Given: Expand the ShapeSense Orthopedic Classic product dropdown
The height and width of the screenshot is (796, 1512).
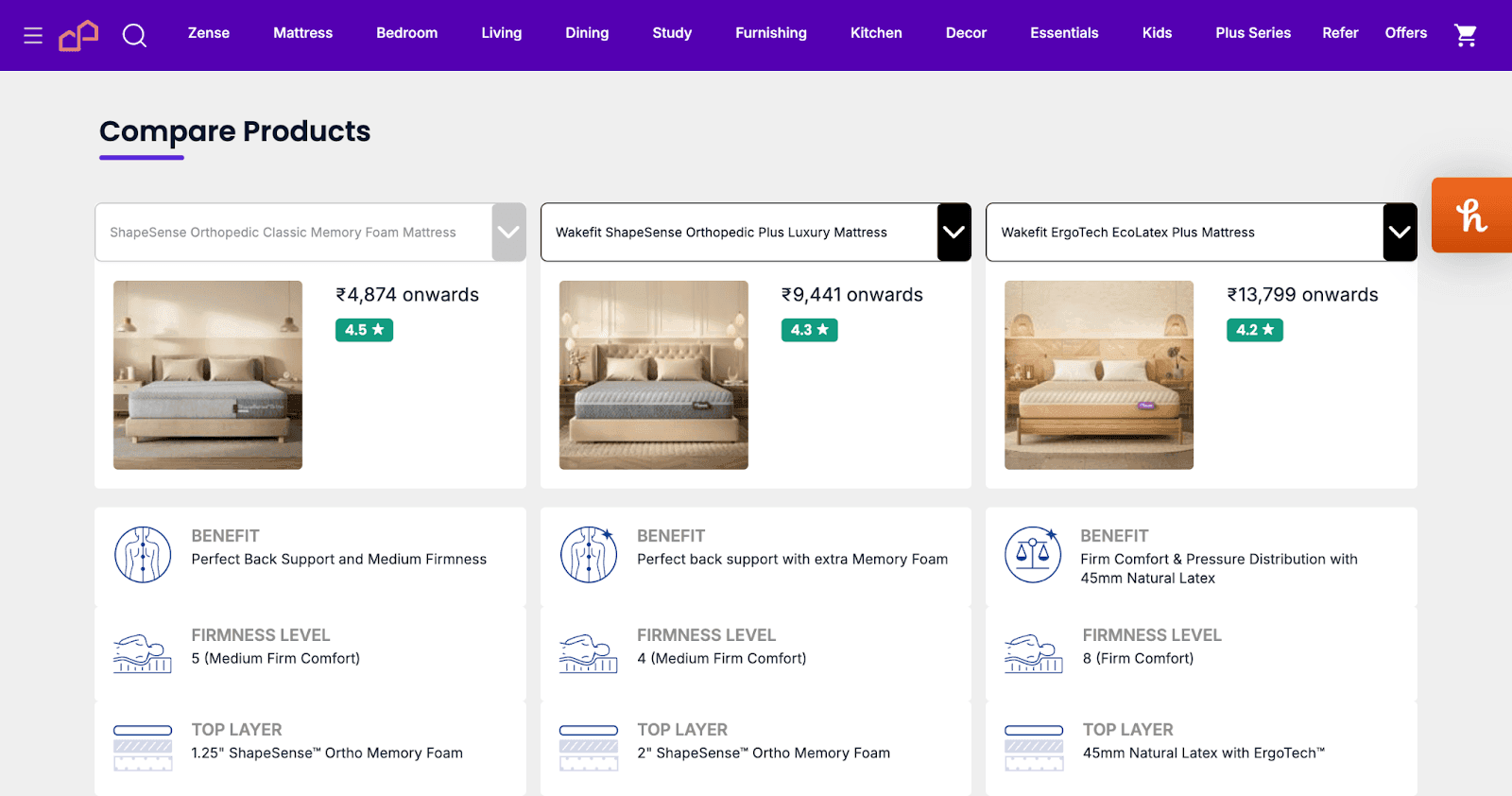Looking at the screenshot, I should pos(508,233).
